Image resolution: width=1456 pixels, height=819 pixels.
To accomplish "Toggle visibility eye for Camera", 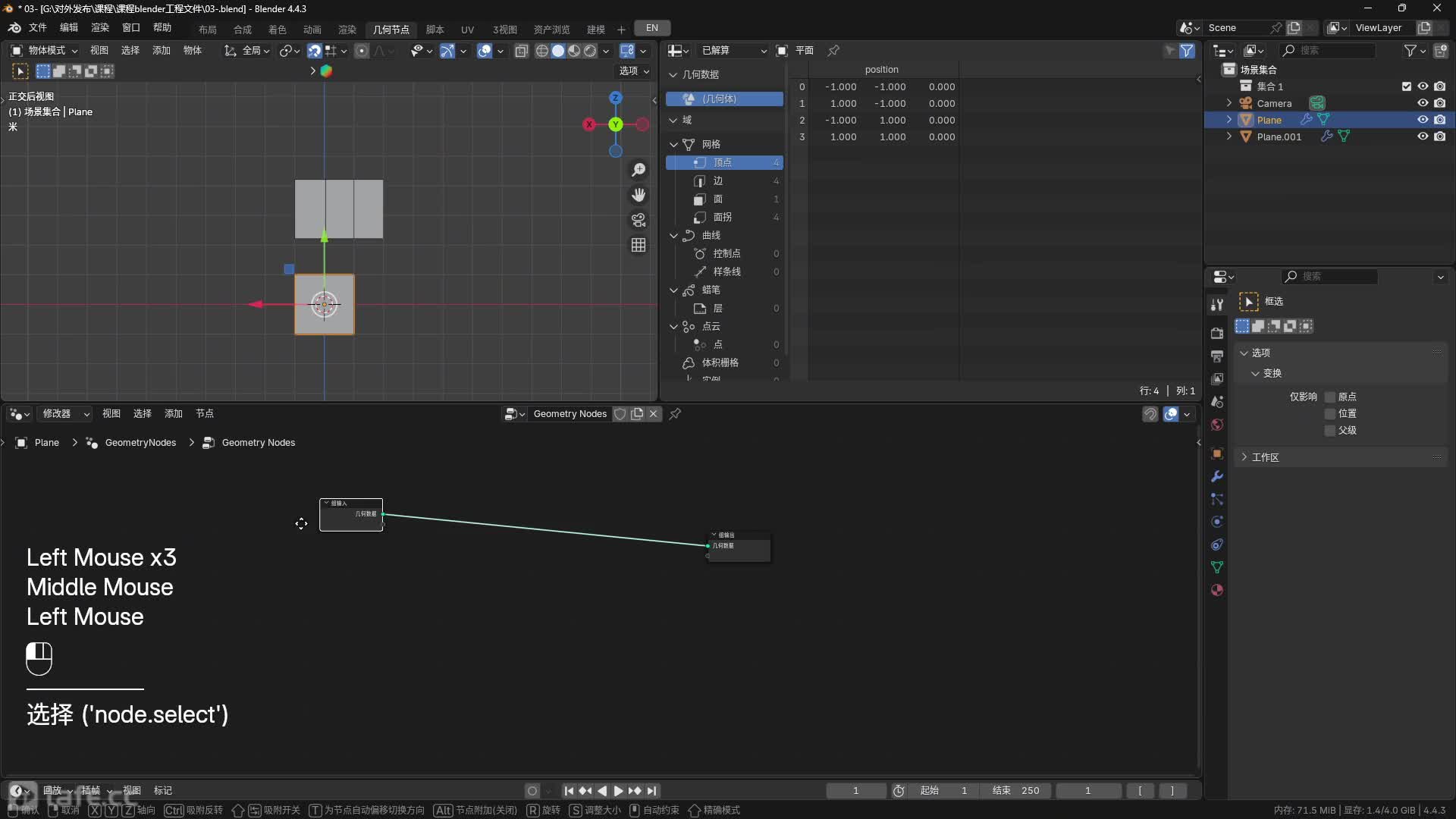I will 1423,103.
